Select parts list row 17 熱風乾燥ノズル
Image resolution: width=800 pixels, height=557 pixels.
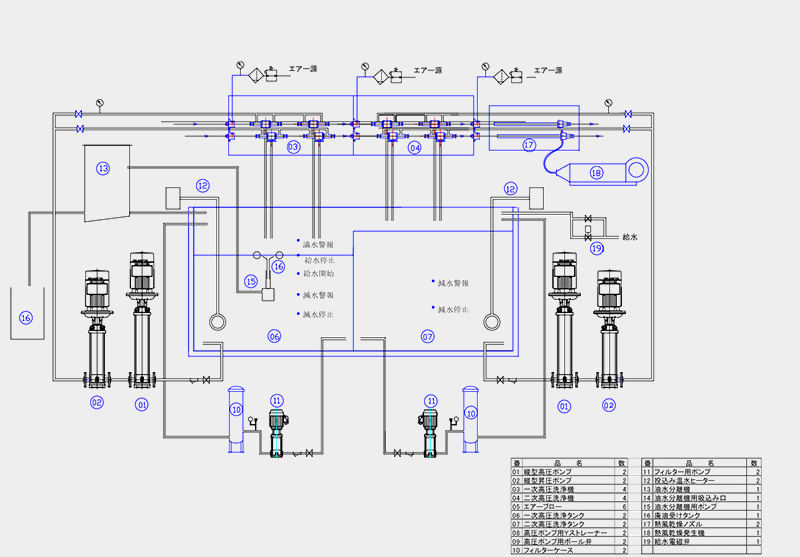click(x=702, y=524)
